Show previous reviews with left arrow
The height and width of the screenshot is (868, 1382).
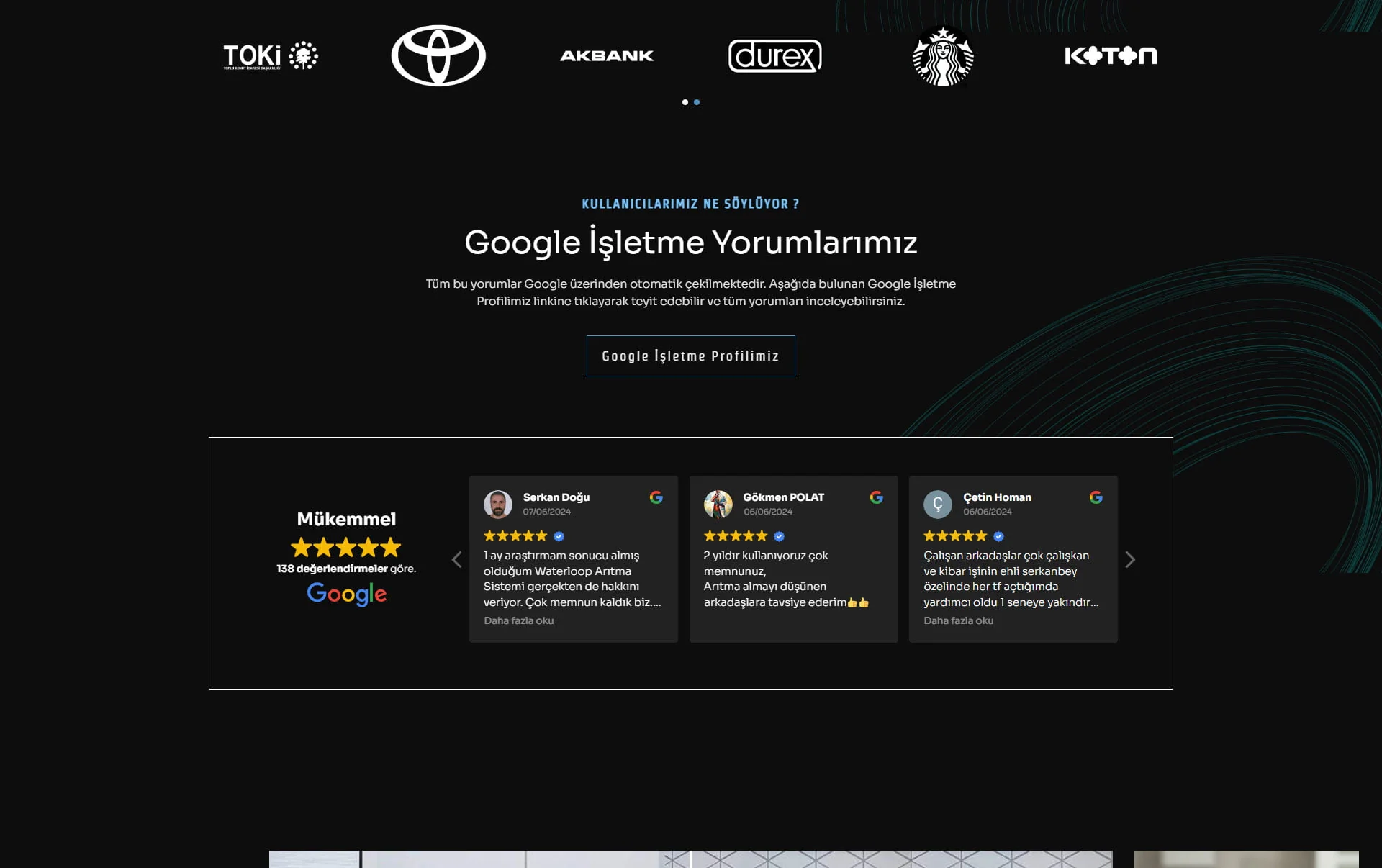(x=456, y=559)
